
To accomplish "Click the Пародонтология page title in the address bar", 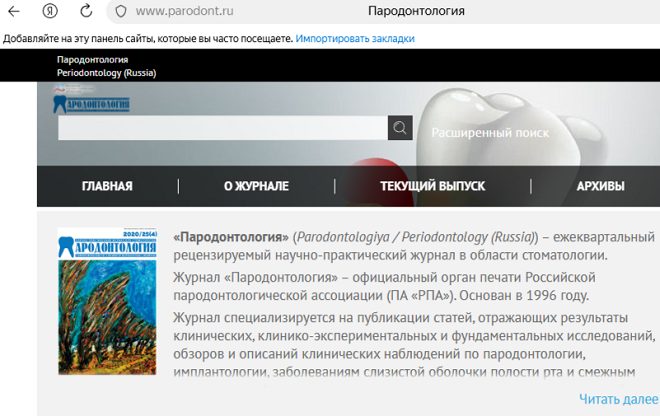I will [416, 11].
